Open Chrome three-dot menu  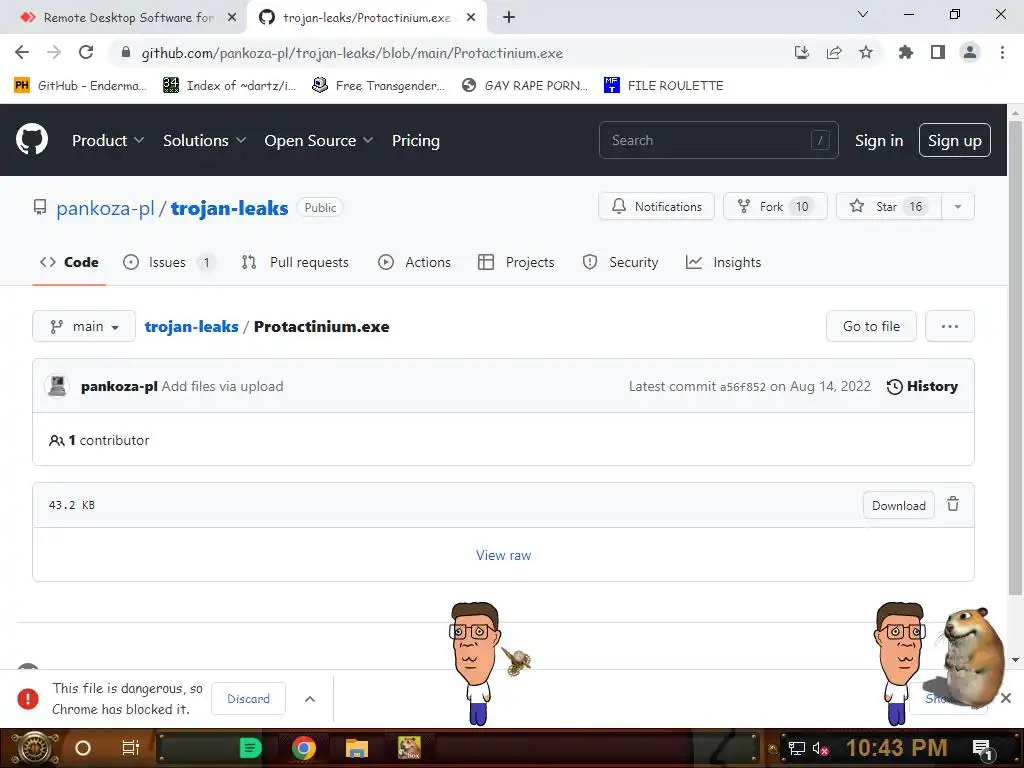coord(1002,52)
